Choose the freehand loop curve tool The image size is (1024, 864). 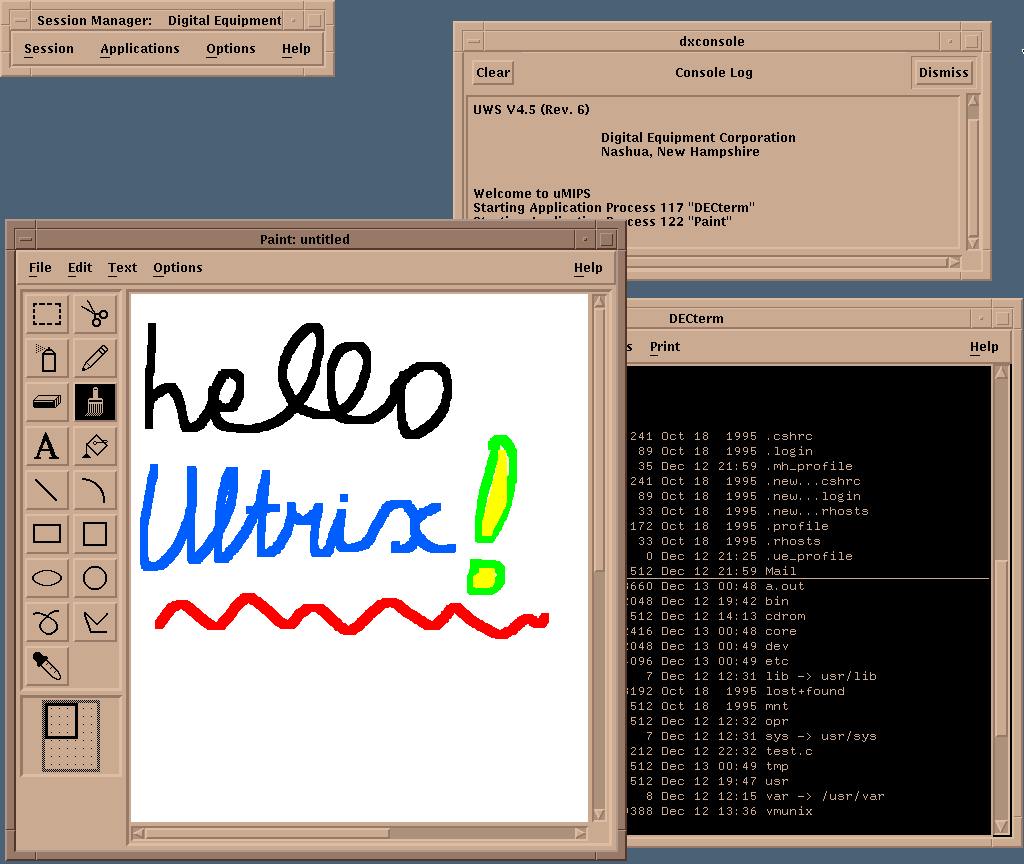tap(47, 622)
